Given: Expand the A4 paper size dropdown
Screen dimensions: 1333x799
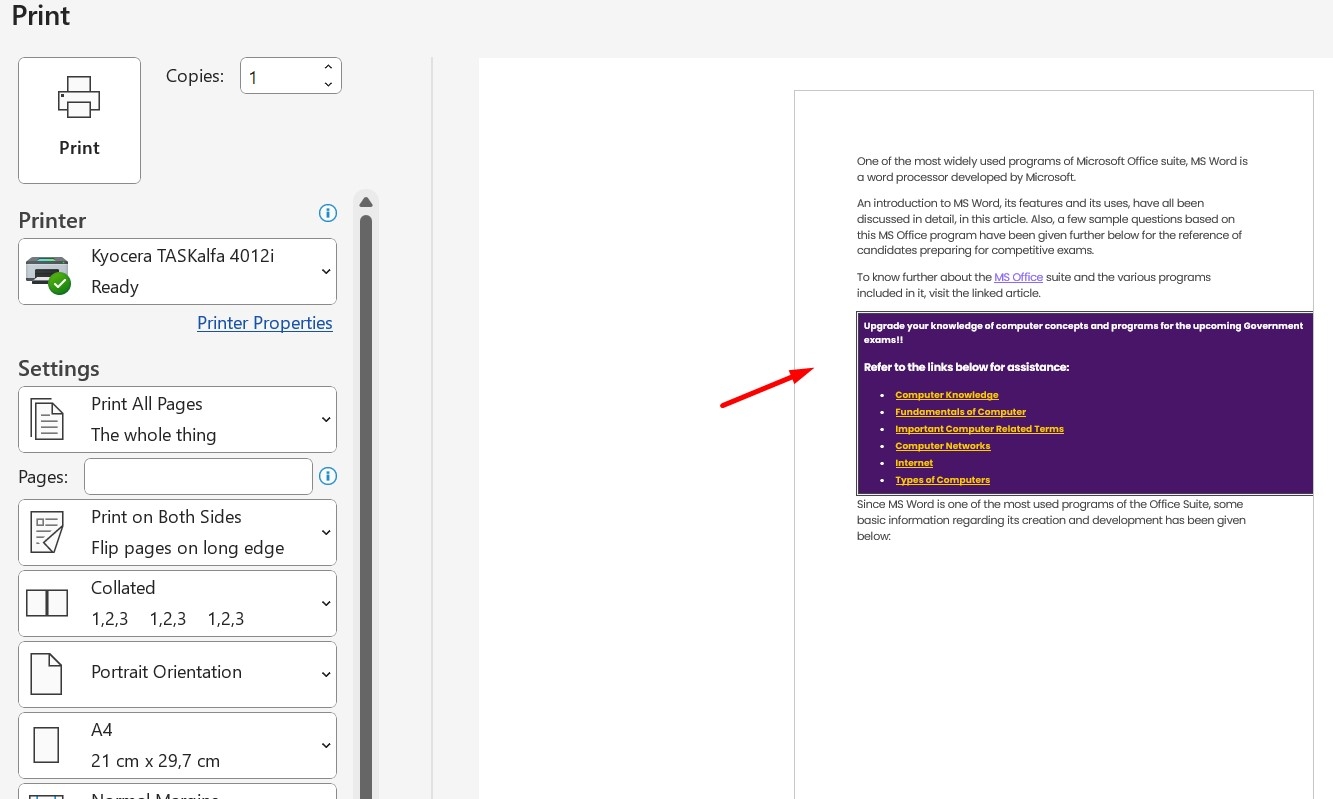Looking at the screenshot, I should (177, 745).
